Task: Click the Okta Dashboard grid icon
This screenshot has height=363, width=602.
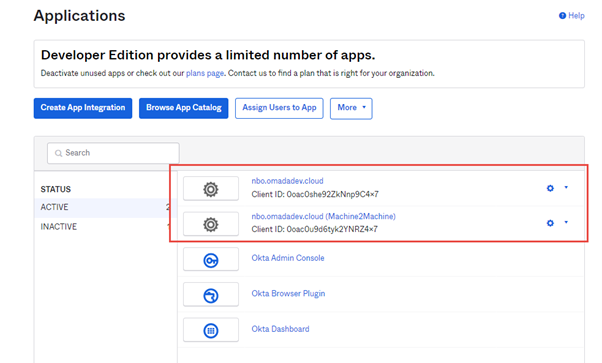Action: 211,331
